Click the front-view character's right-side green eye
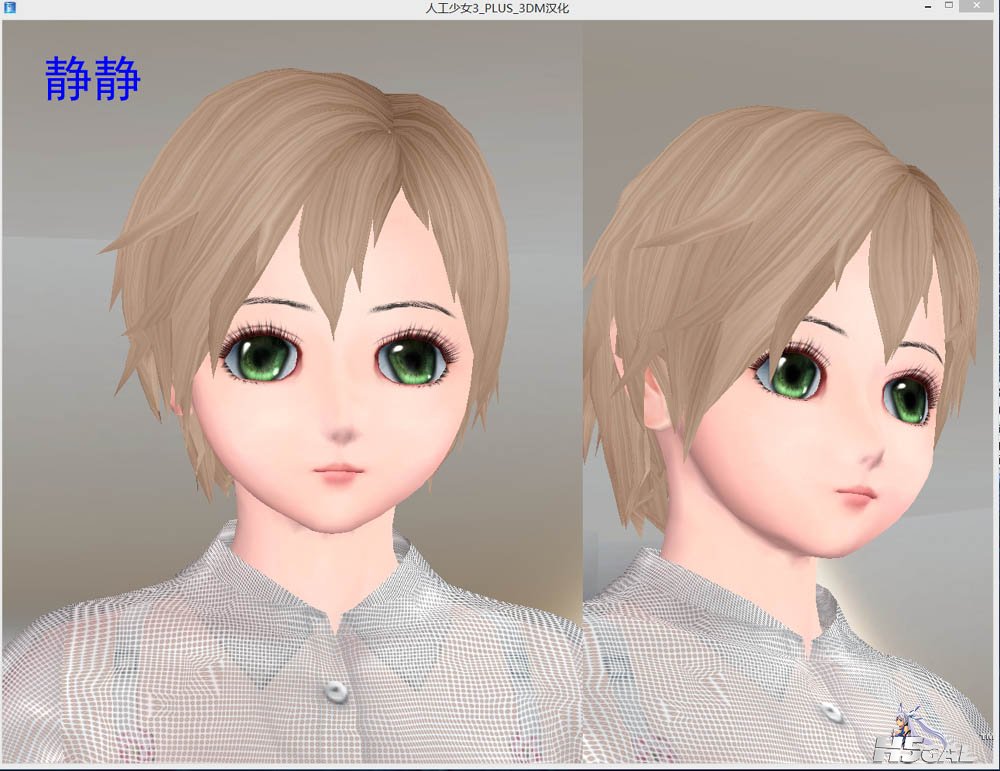 (412, 361)
